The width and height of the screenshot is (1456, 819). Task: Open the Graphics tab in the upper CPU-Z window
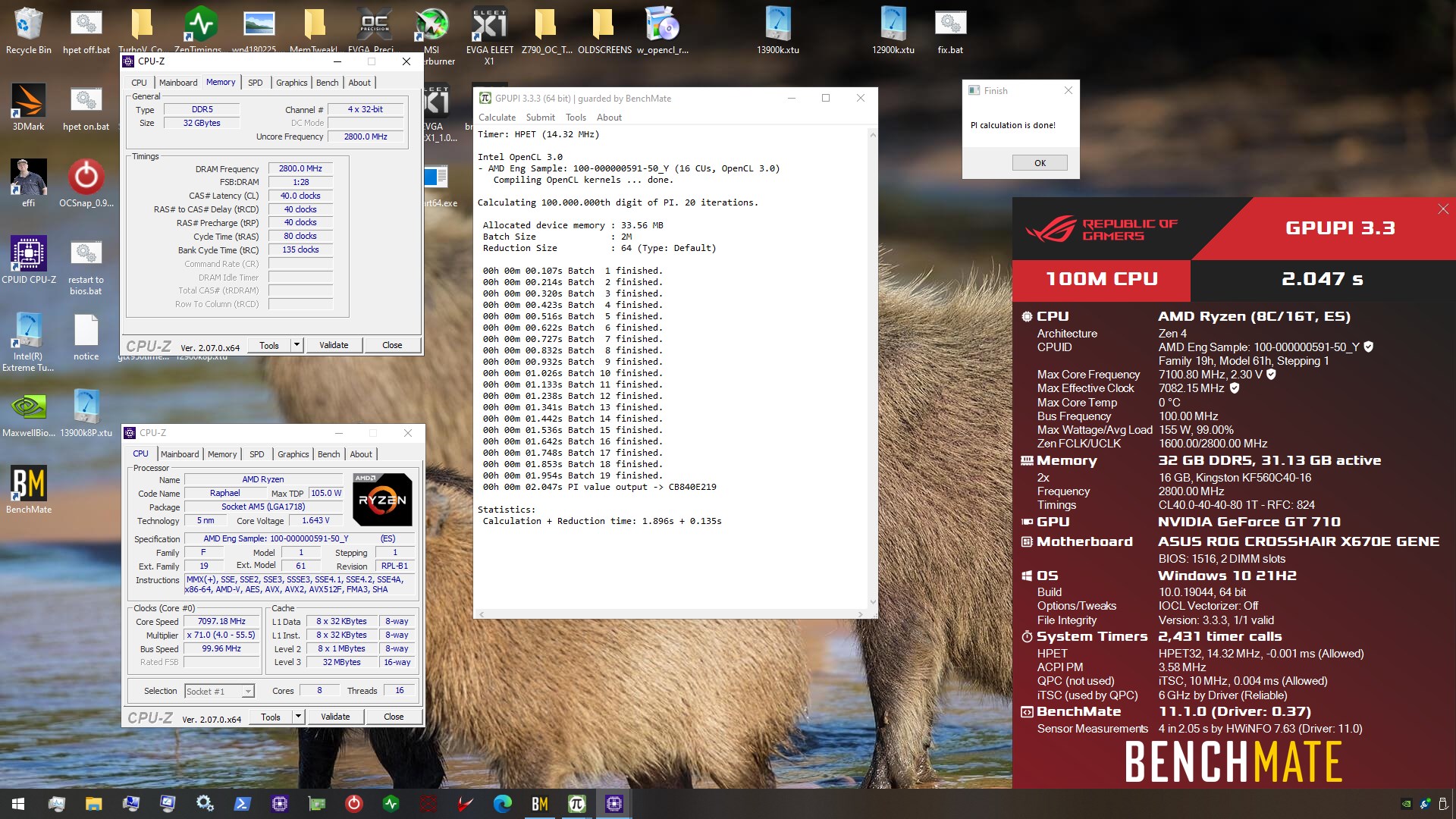click(292, 83)
